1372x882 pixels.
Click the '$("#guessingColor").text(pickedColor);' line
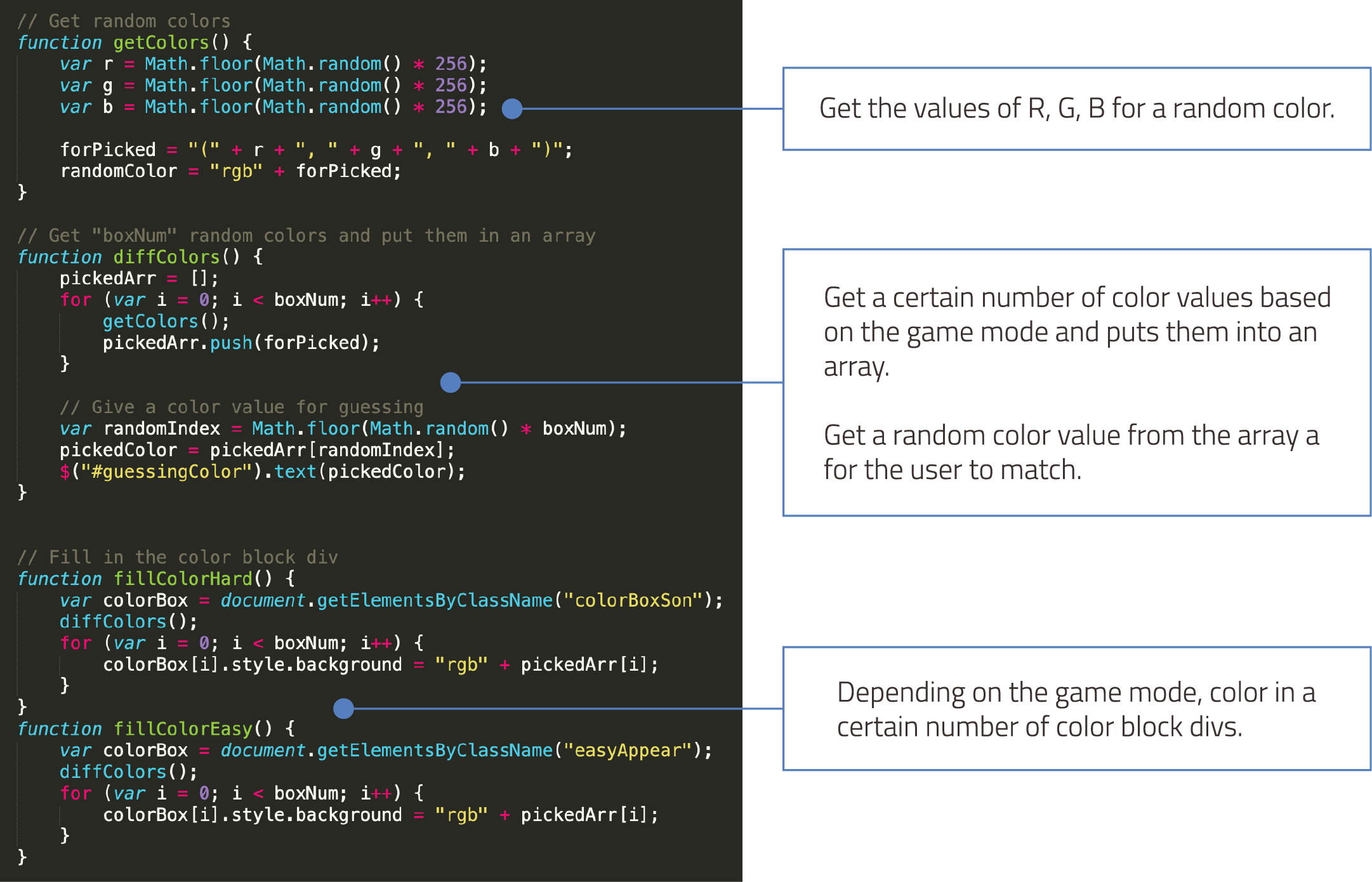point(263,472)
